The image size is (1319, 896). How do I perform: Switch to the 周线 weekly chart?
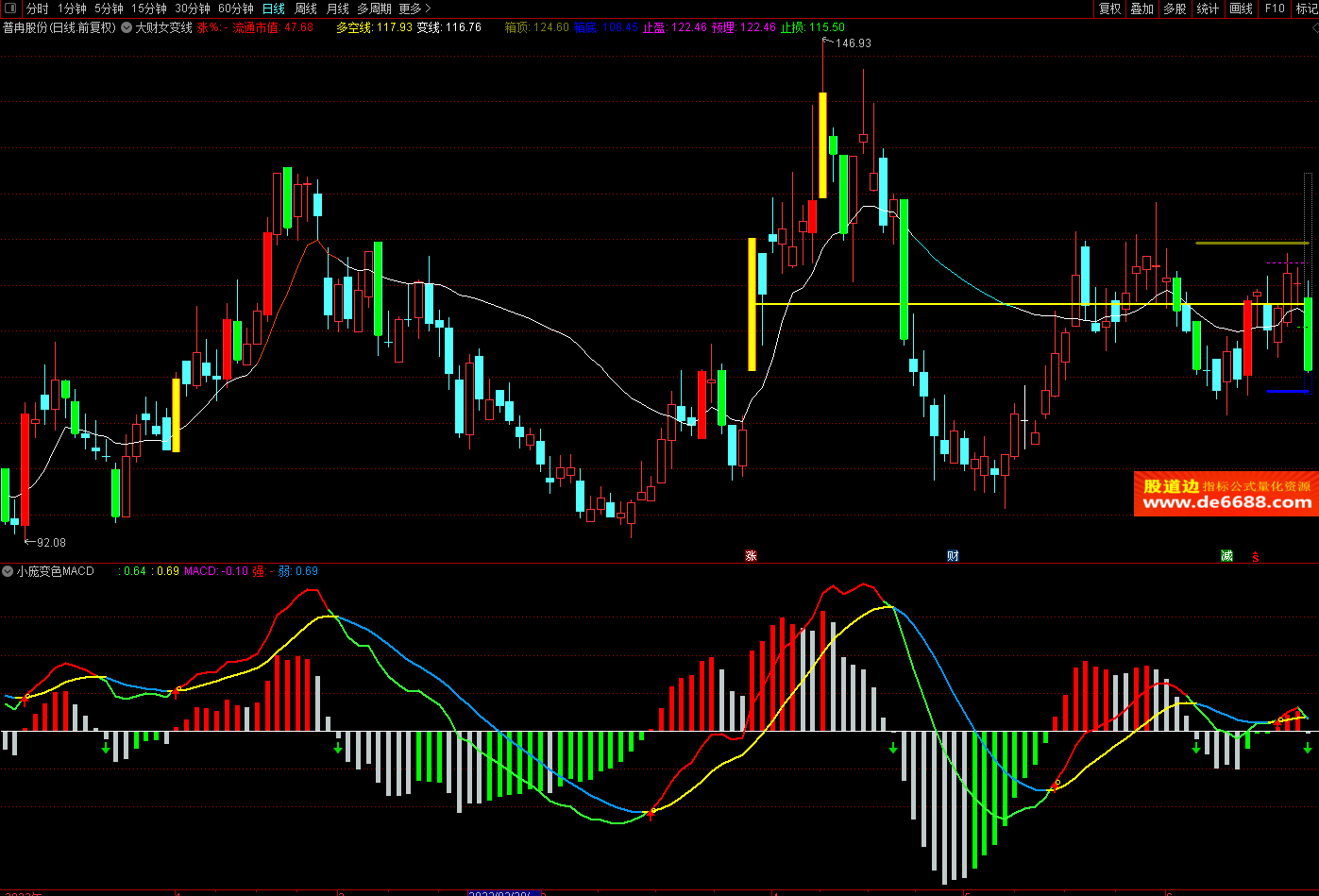pos(306,8)
